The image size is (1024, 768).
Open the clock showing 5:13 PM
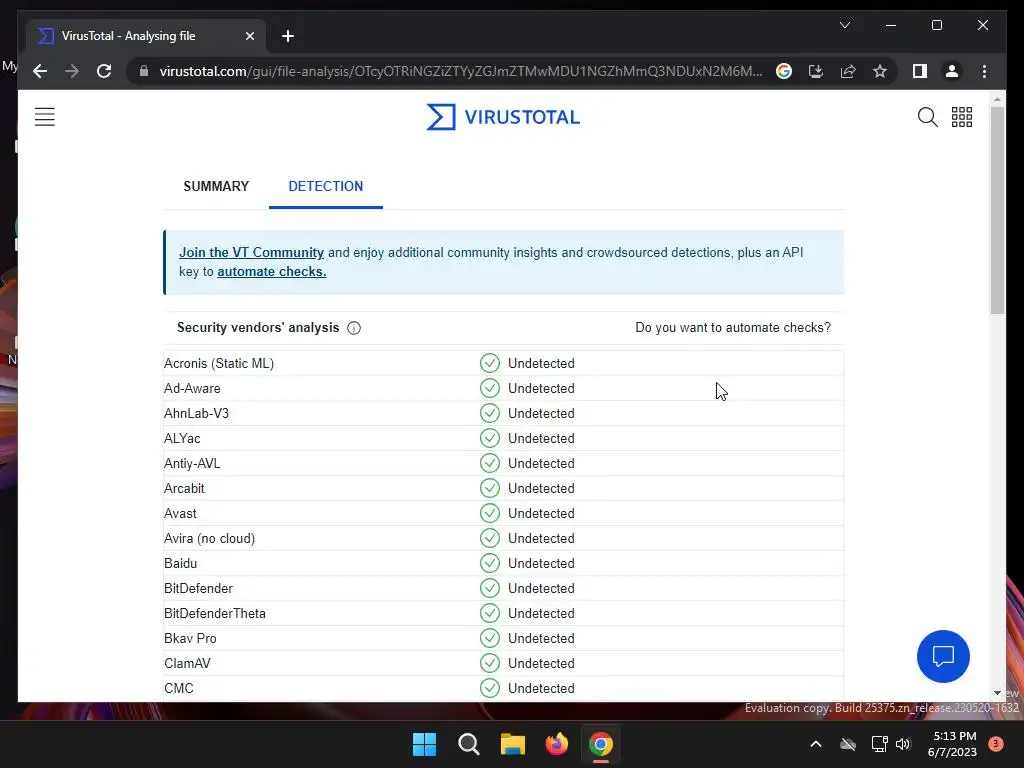953,744
